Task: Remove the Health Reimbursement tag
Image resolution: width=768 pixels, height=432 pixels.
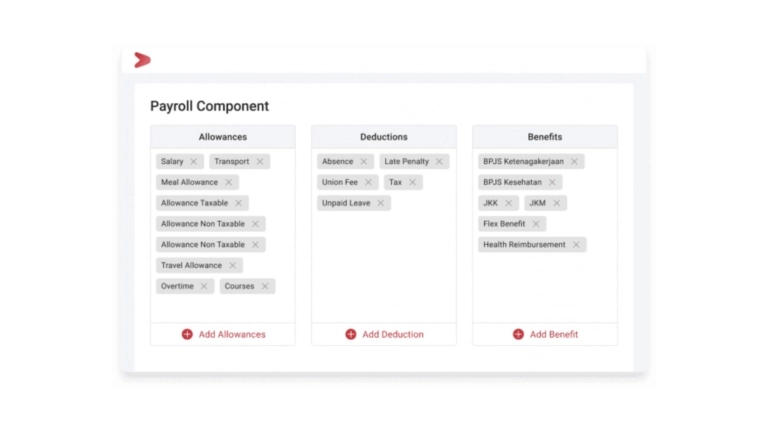Action: pyautogui.click(x=576, y=244)
